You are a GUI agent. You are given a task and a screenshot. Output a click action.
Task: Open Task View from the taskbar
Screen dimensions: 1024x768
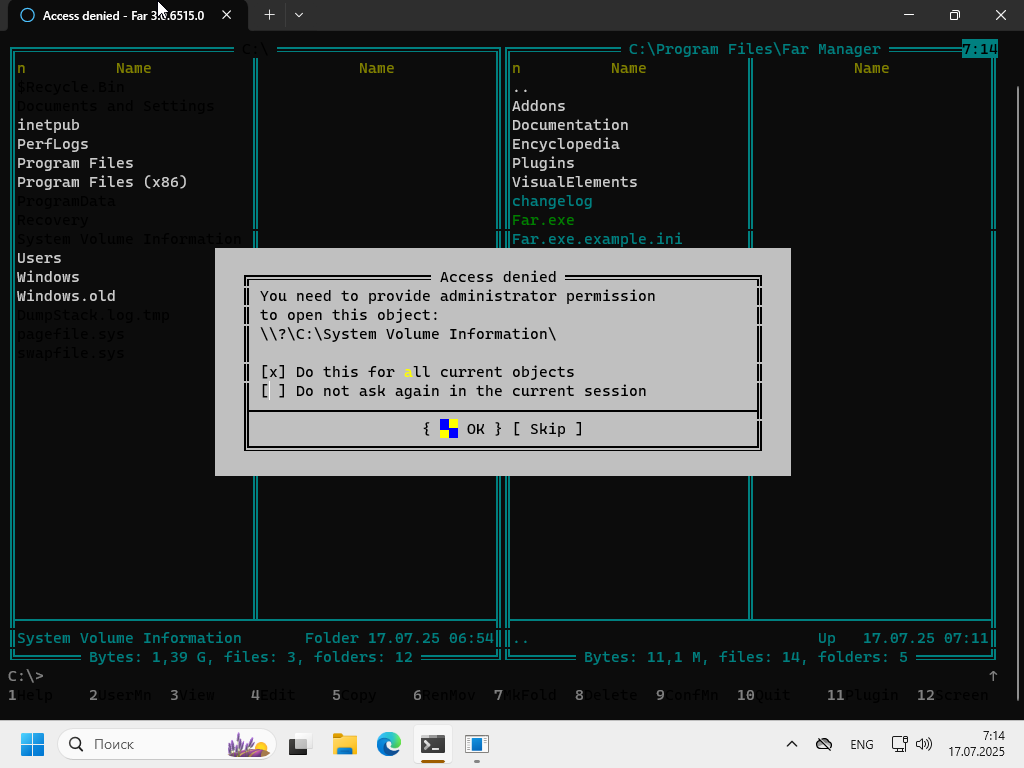pyautogui.click(x=300, y=744)
